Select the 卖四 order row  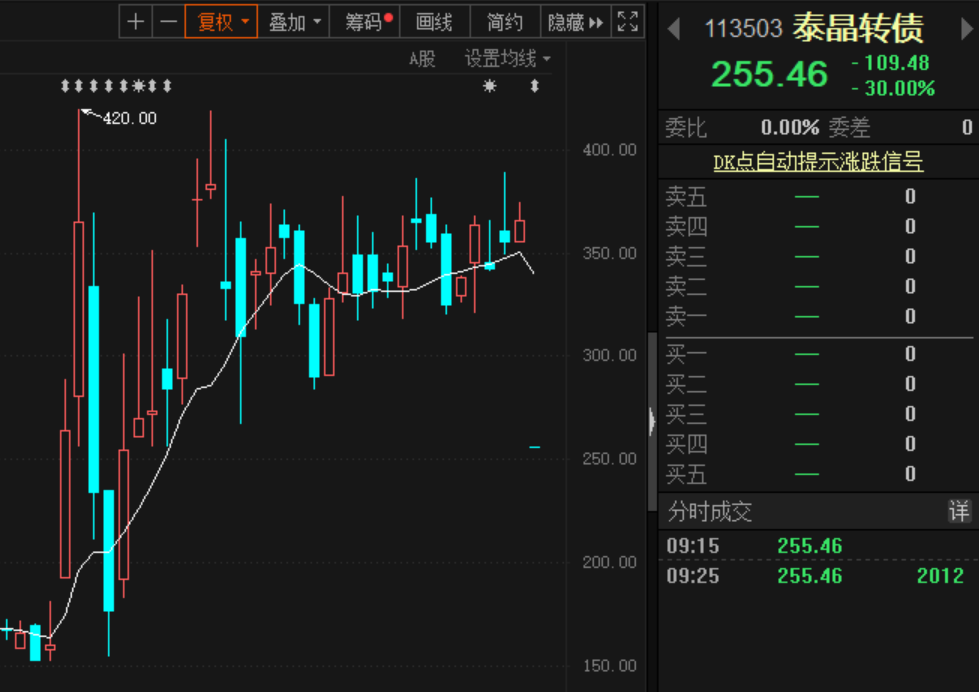(x=819, y=227)
